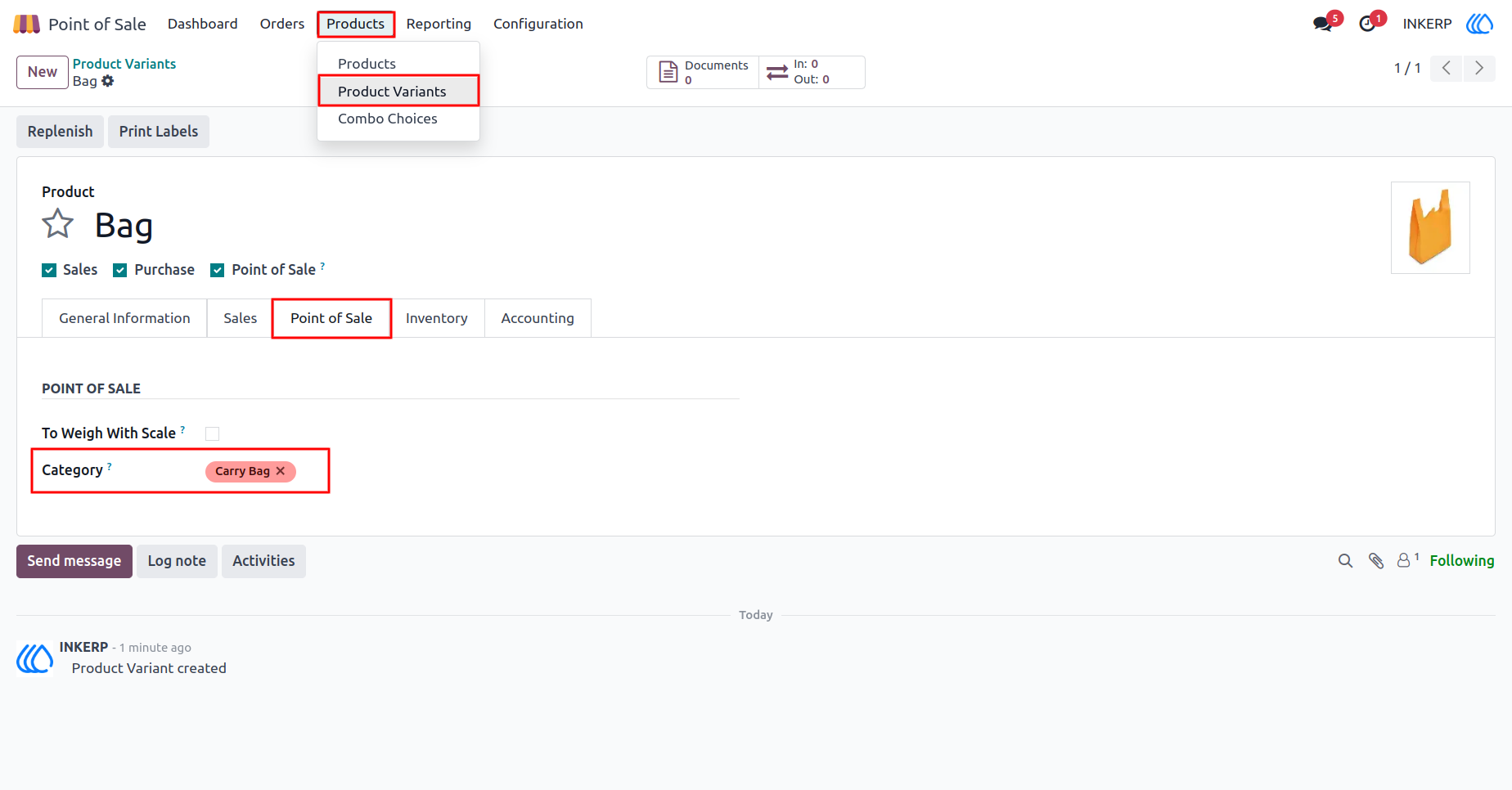Switch to the Inventory tab
Screen dimensions: 1512x790
(437, 318)
